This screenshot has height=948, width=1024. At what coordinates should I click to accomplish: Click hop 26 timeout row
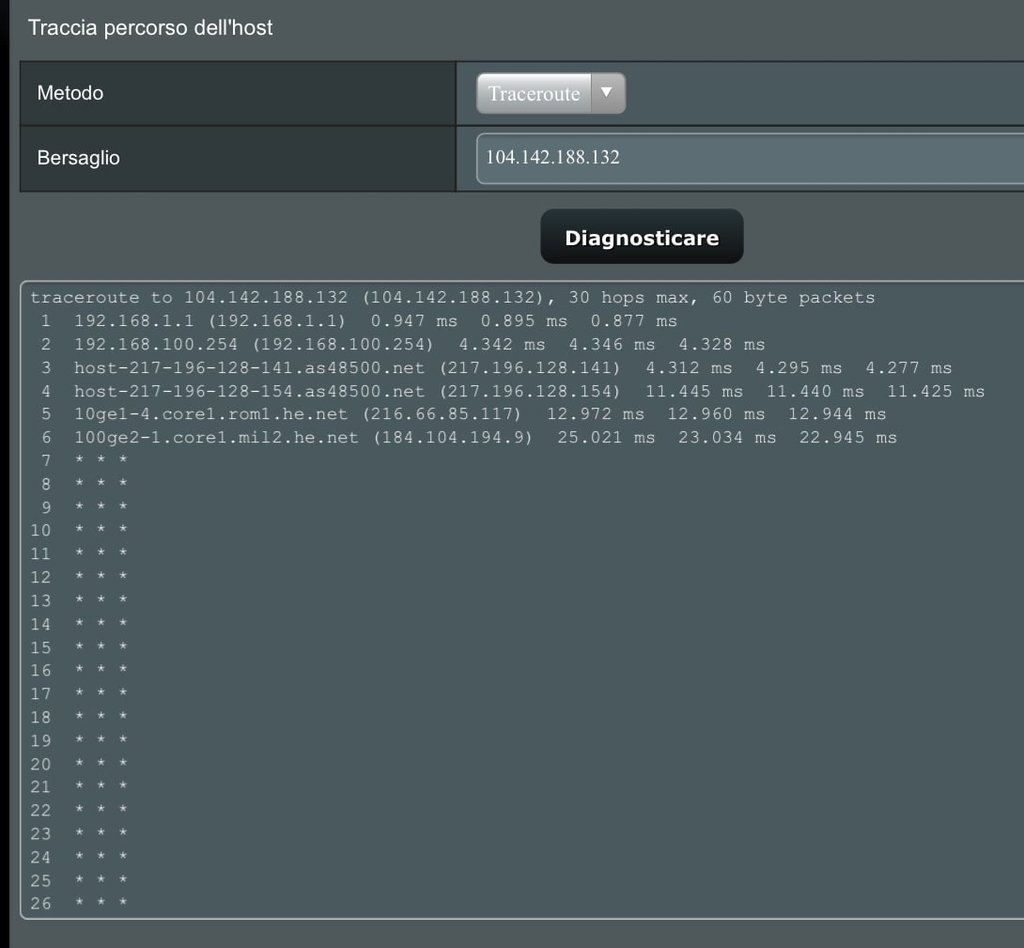point(79,904)
